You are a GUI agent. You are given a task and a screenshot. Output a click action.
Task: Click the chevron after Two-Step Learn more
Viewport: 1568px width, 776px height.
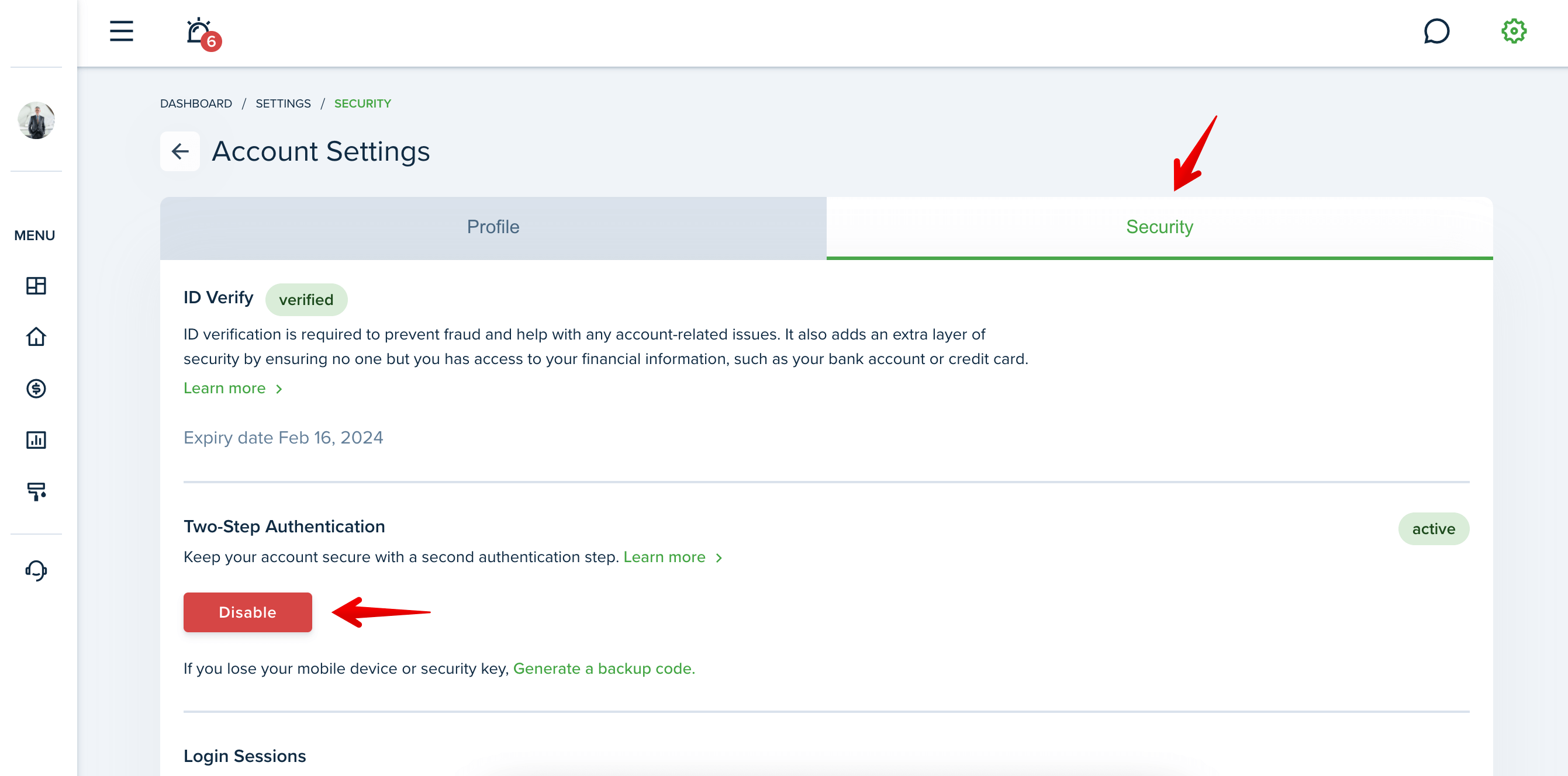coord(719,557)
